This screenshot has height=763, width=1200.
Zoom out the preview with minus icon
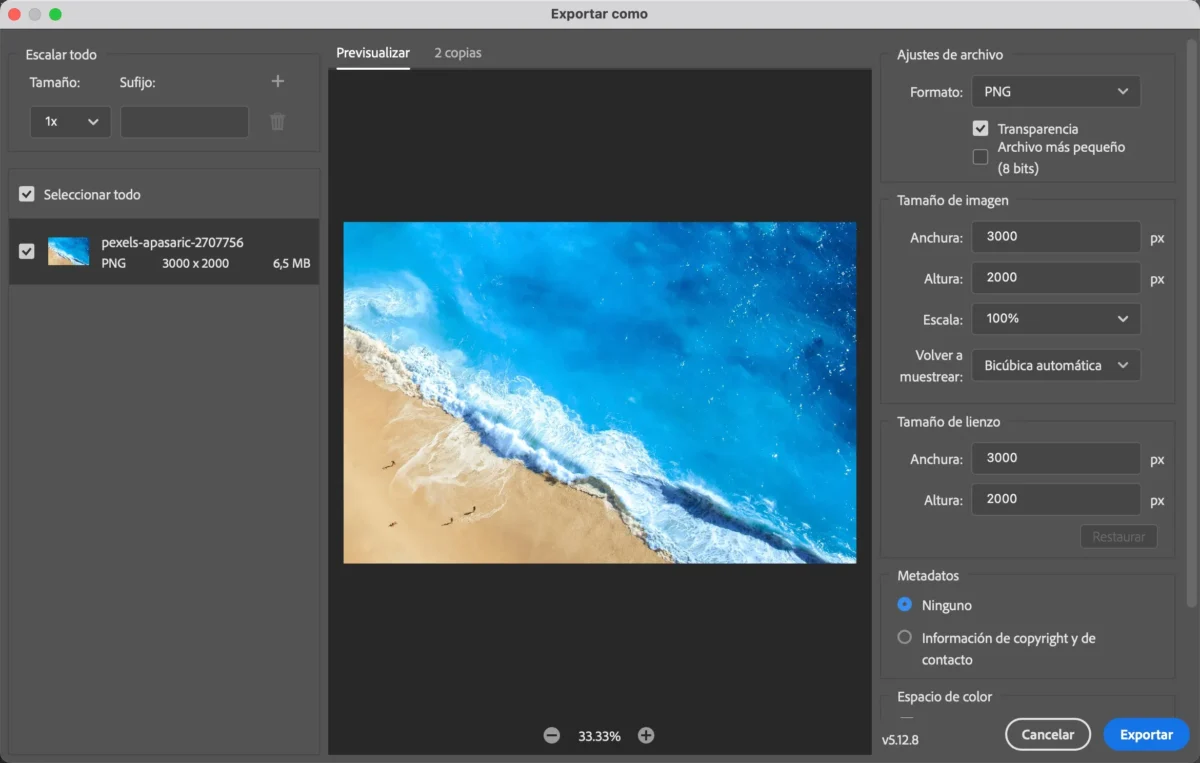pyautogui.click(x=552, y=735)
